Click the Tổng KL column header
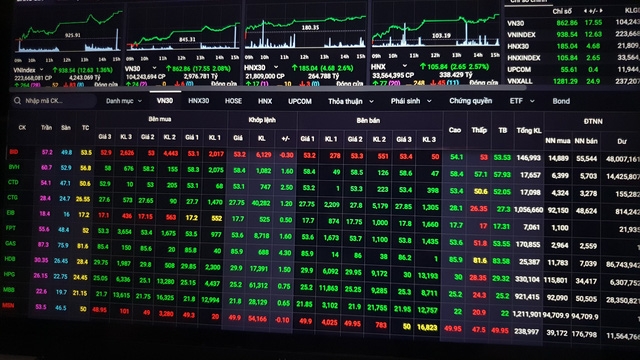This screenshot has width=640, height=360. pyautogui.click(x=529, y=131)
